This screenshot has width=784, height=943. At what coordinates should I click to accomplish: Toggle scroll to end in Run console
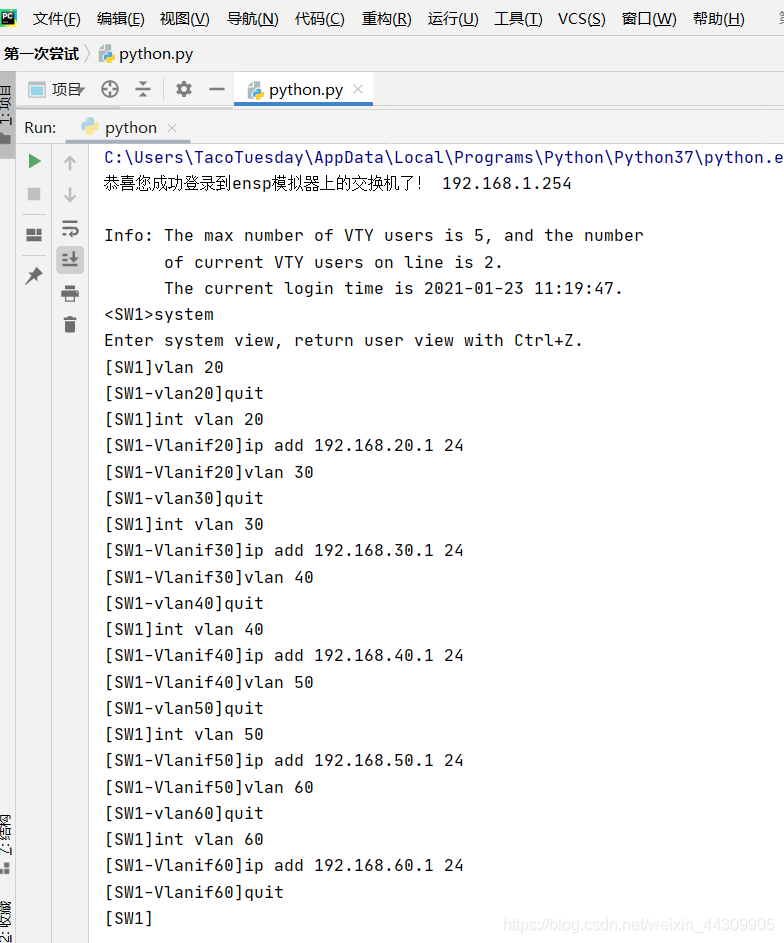pyautogui.click(x=70, y=260)
